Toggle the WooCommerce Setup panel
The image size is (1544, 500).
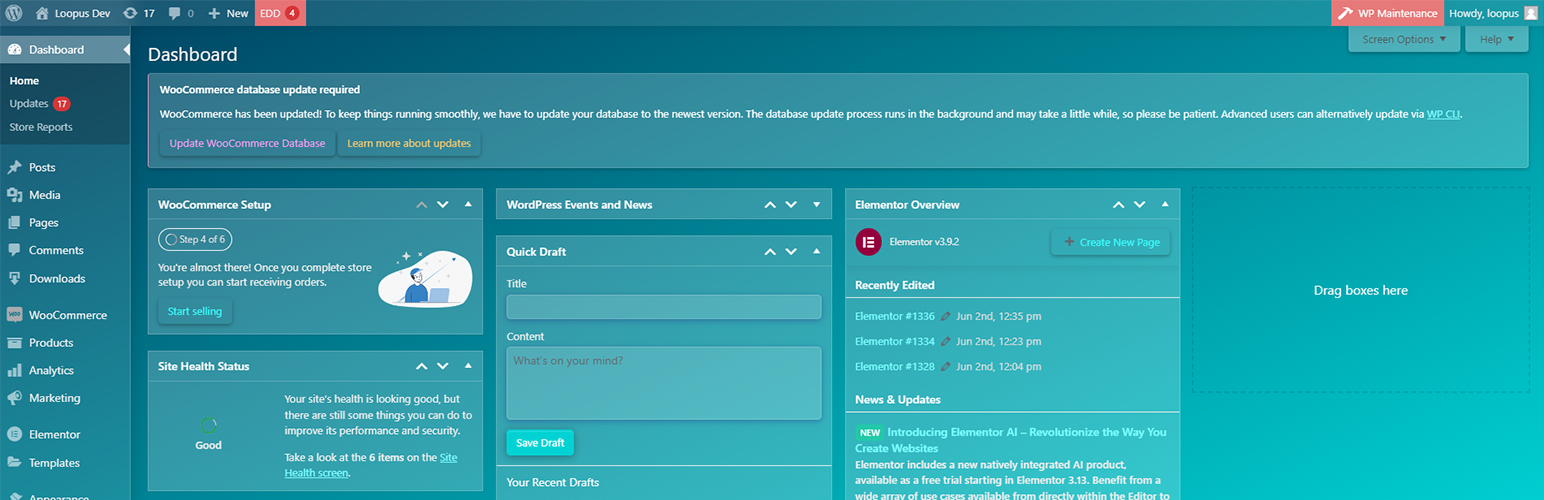pyautogui.click(x=468, y=205)
